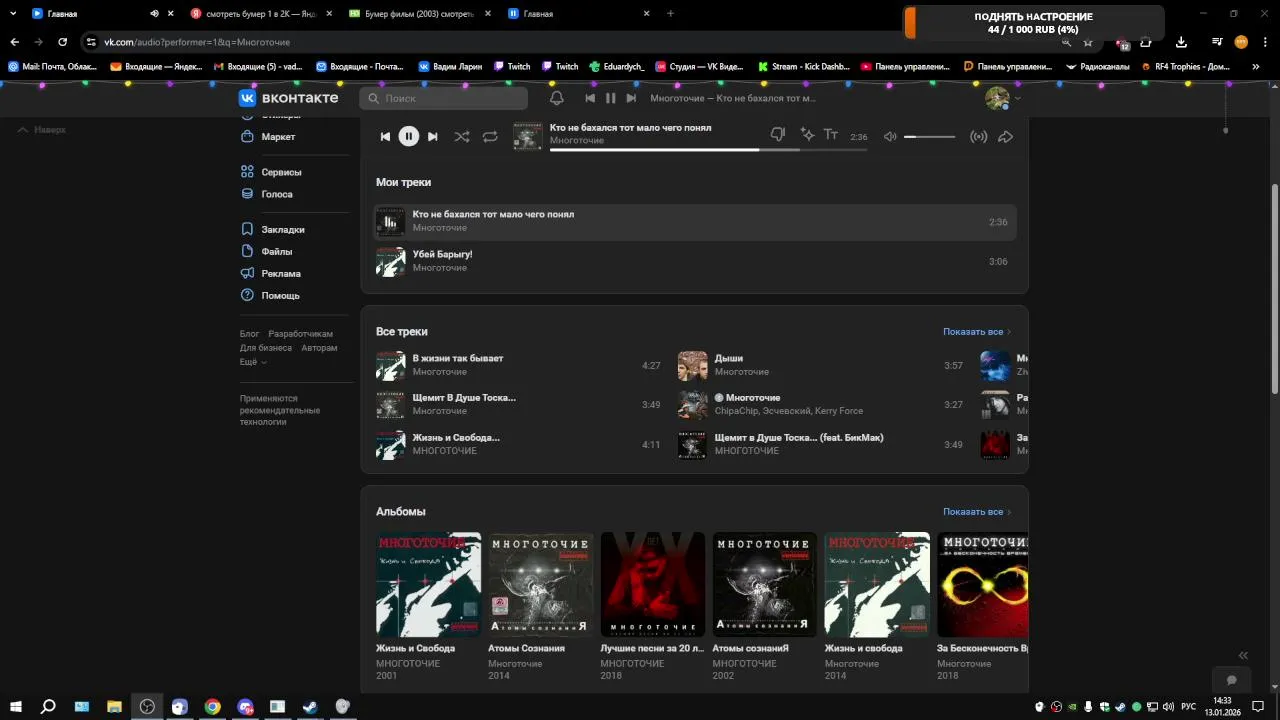
Task: Switch to the Бумер фильм (2003) tab
Action: pyautogui.click(x=418, y=14)
